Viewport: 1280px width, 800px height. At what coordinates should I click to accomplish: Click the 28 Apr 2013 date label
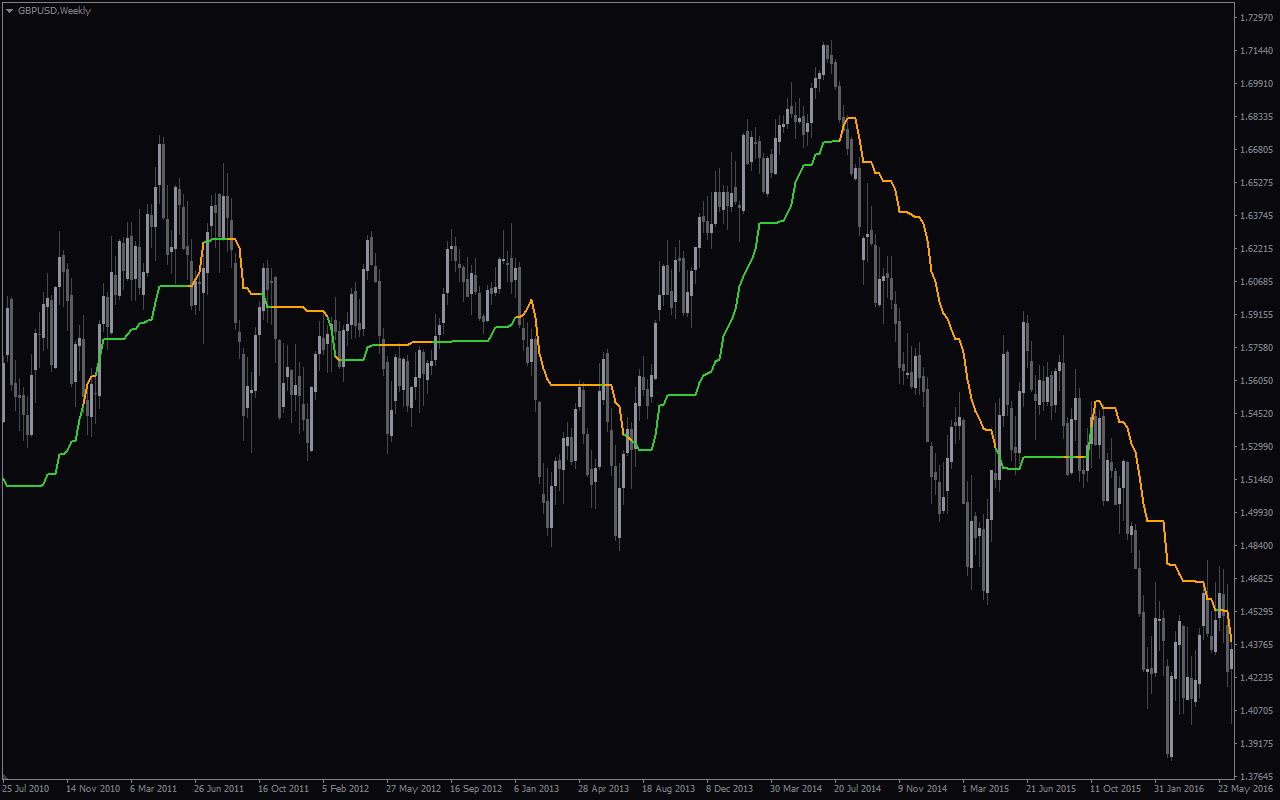tap(604, 789)
